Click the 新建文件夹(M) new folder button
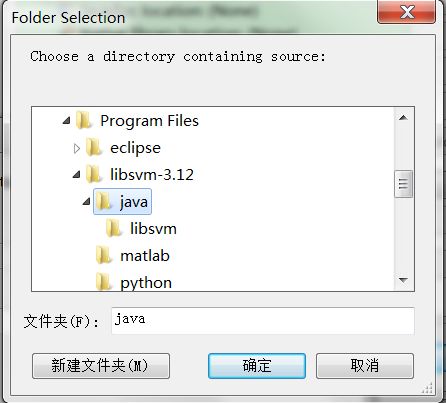Screen dimensions: 446x403 [x=101, y=366]
